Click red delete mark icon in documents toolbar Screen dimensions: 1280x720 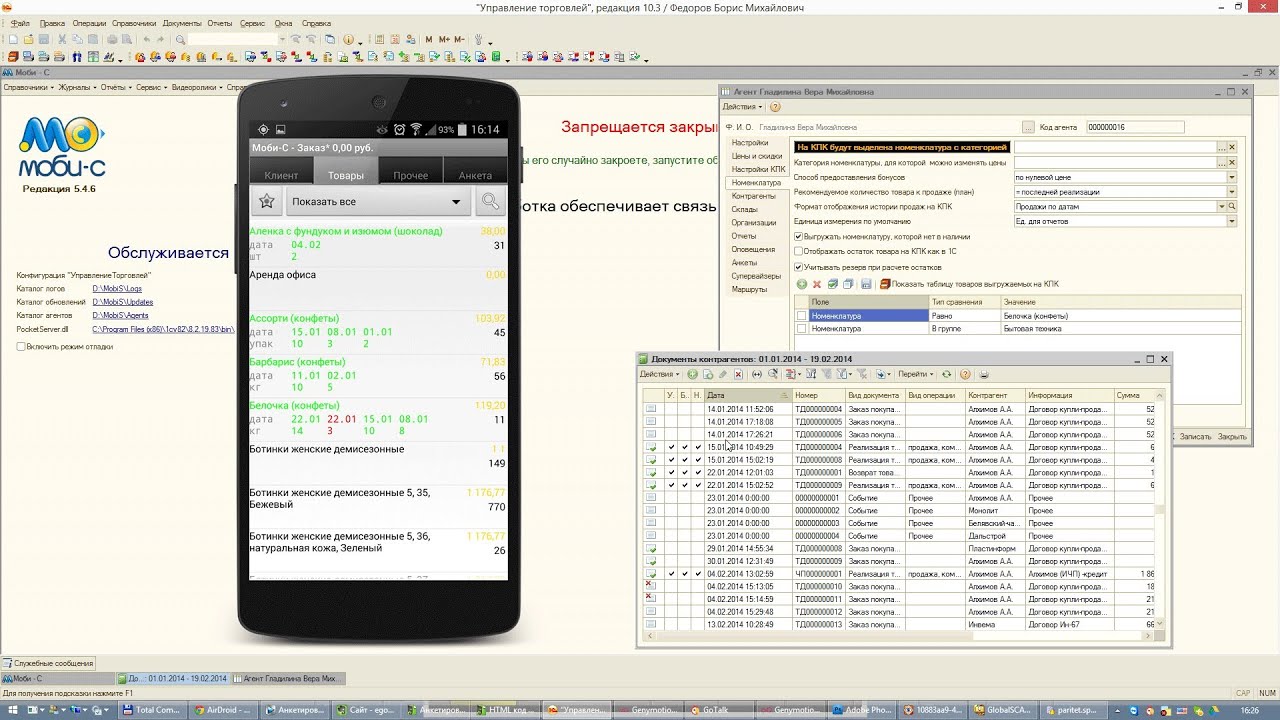[739, 374]
